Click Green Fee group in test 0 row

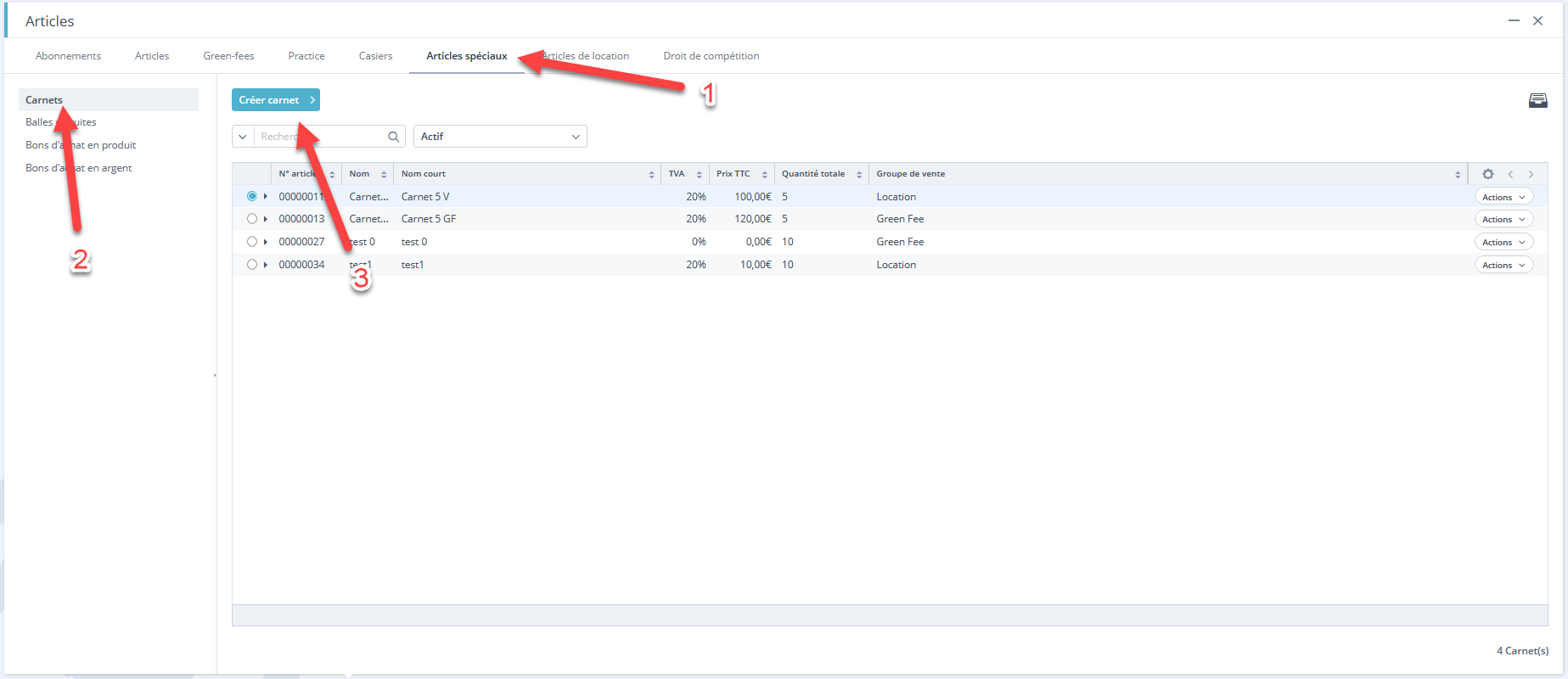900,242
